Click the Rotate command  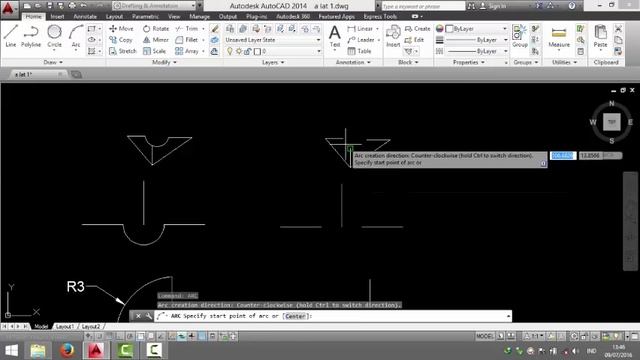156,29
